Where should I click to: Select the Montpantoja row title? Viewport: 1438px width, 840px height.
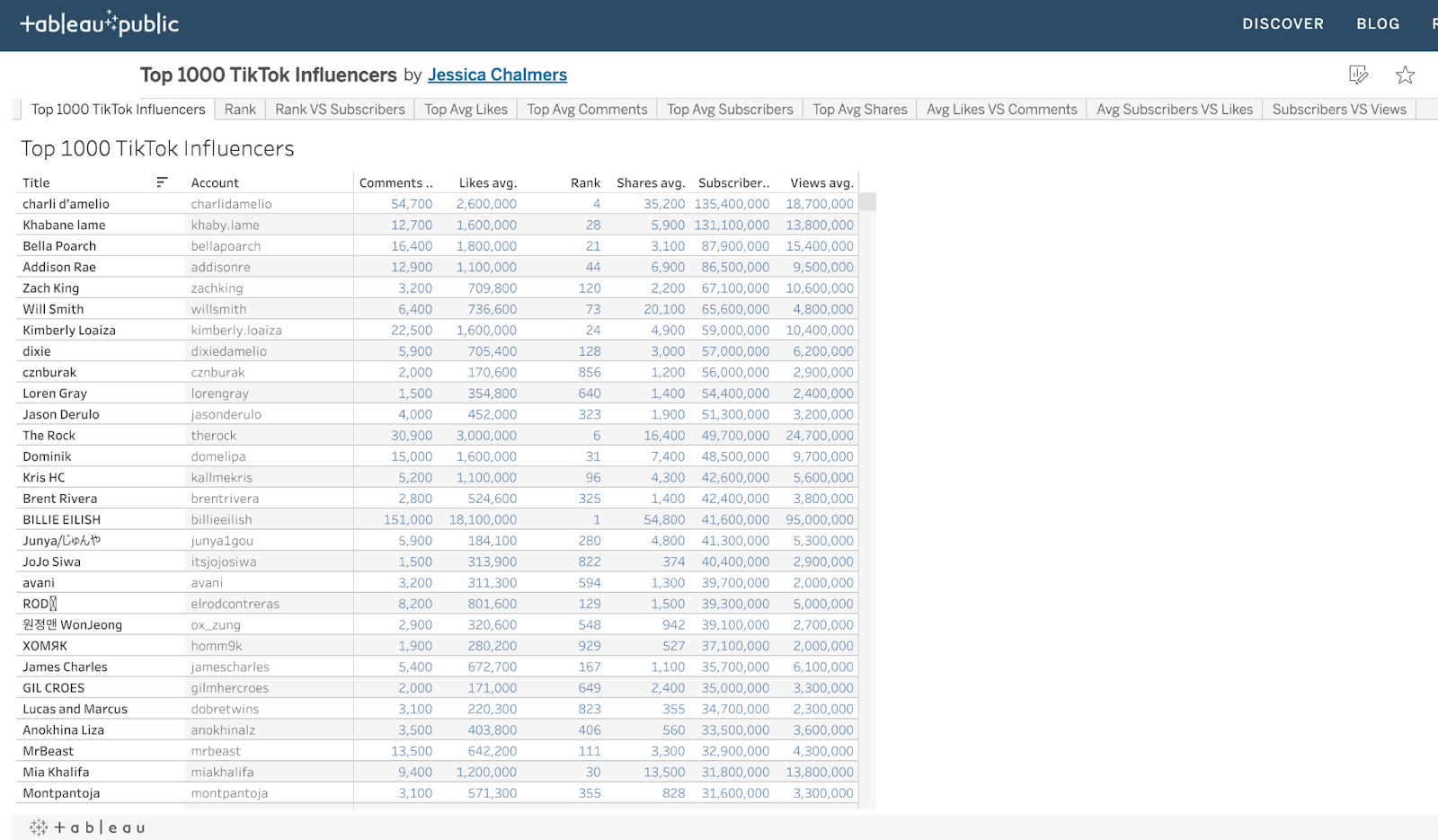[x=61, y=793]
